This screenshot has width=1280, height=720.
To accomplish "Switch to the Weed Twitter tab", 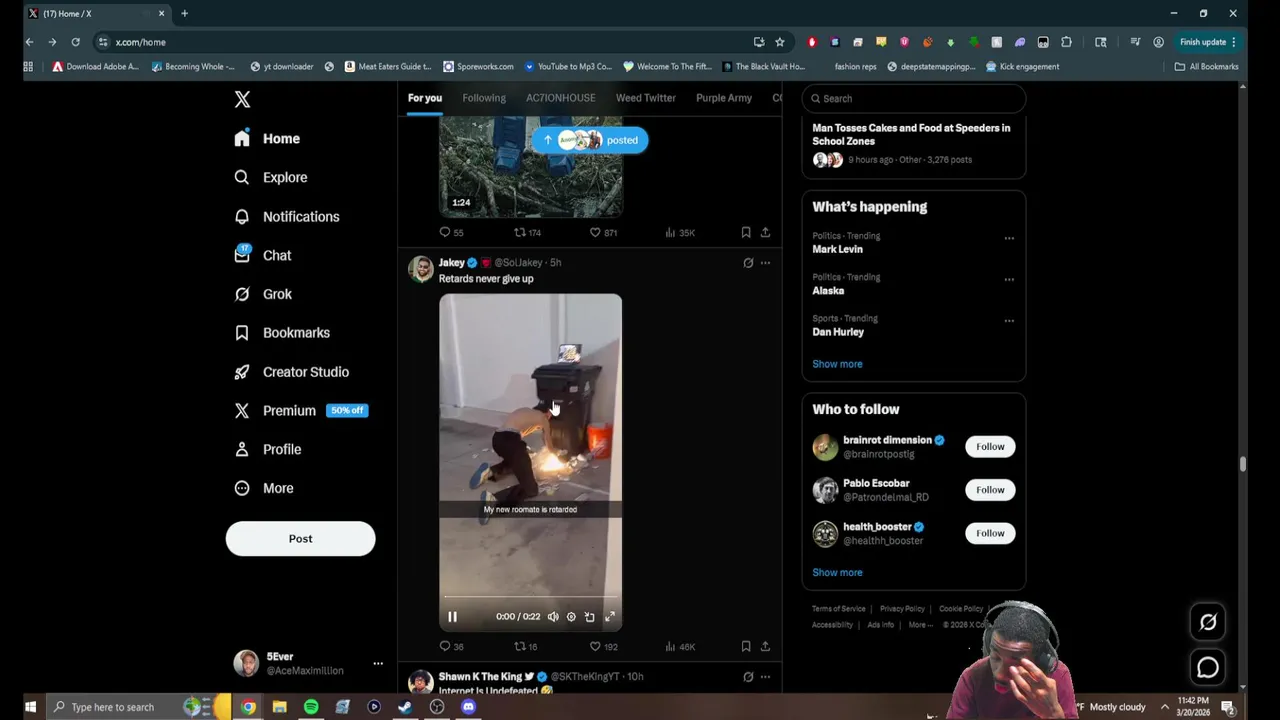I will [x=646, y=98].
